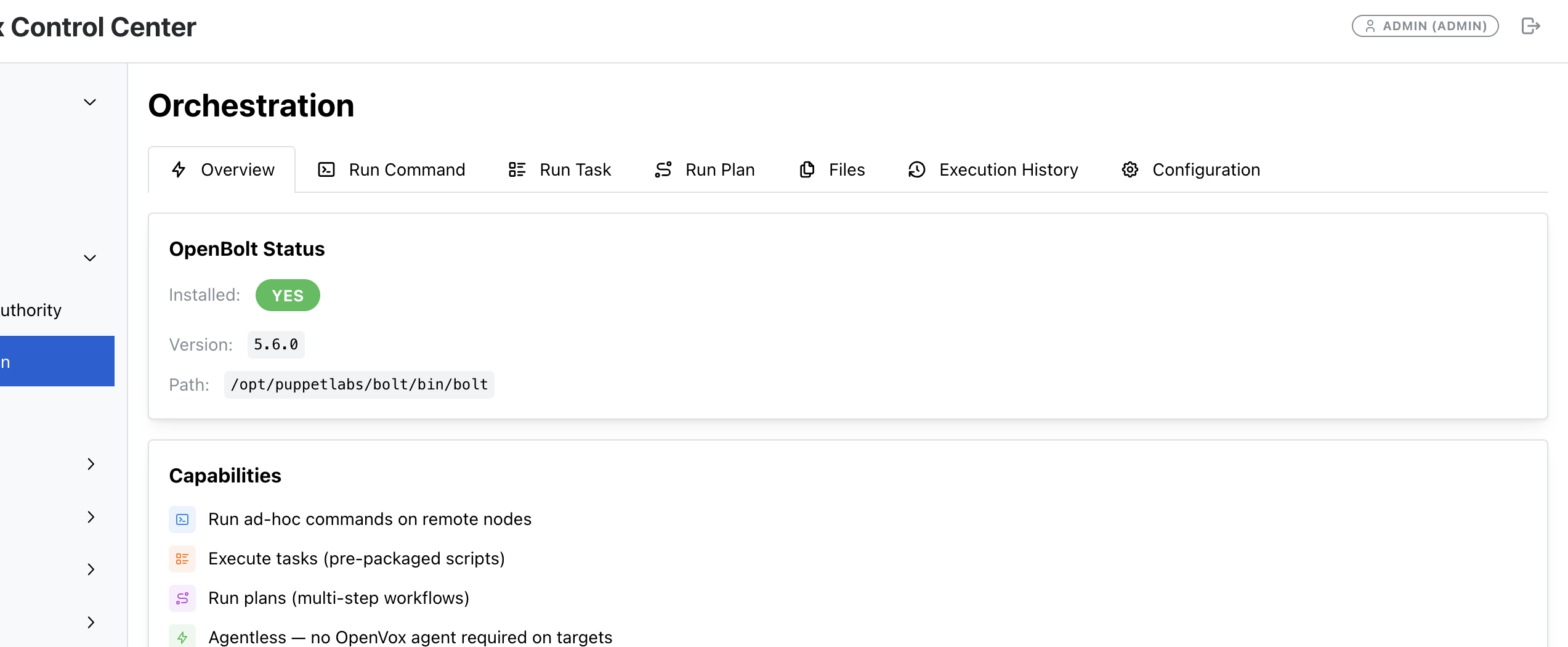
Task: Click the 'Path:' label
Action: coord(189,385)
